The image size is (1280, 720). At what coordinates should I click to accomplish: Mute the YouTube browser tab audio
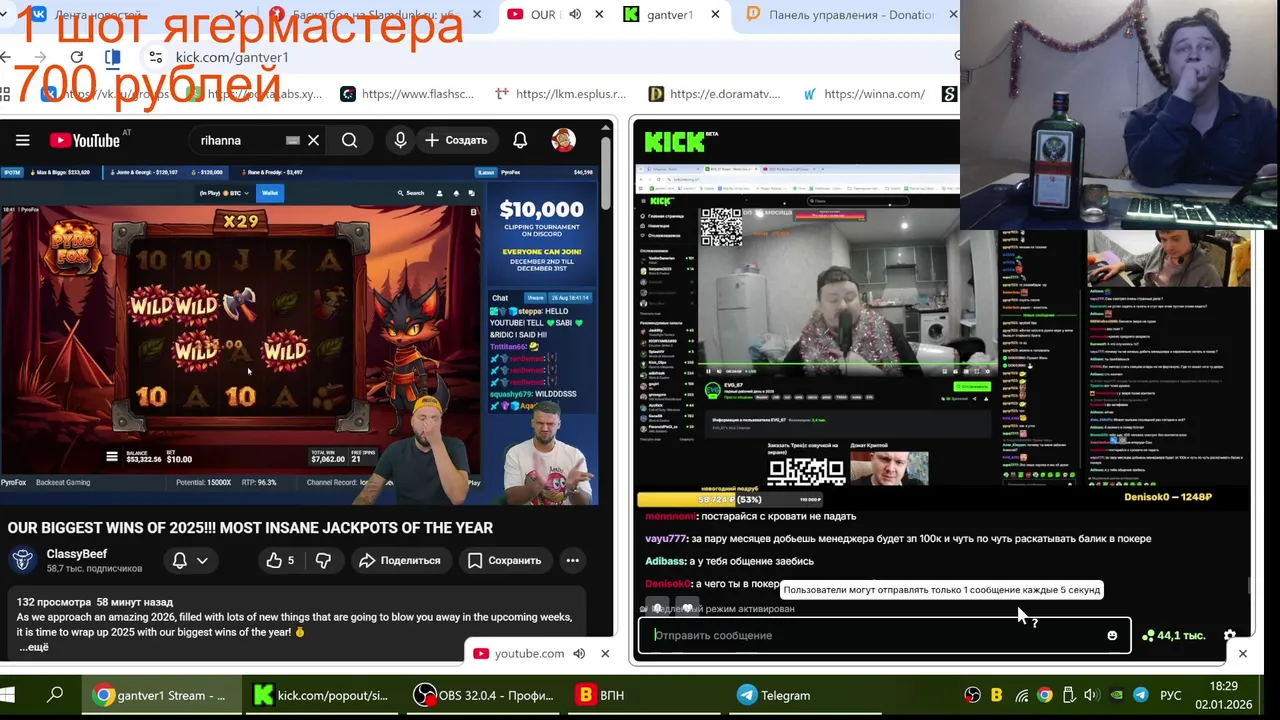point(575,15)
